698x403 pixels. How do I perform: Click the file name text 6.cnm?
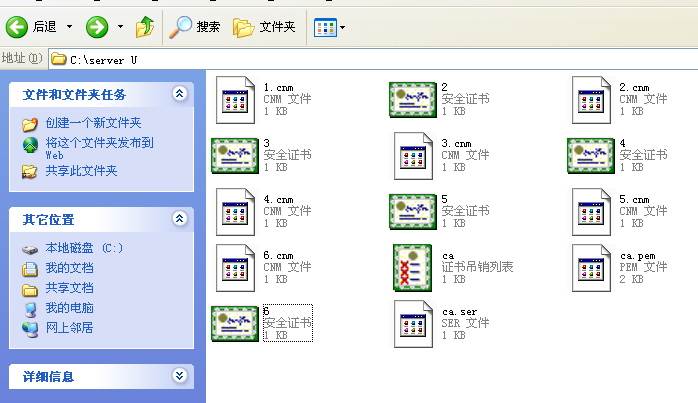coord(278,256)
